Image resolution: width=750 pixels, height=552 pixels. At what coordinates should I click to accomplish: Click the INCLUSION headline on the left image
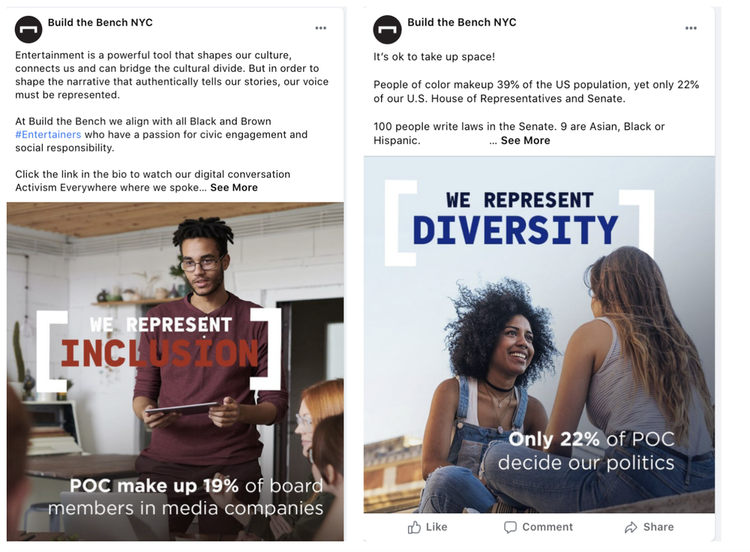[x=159, y=353]
